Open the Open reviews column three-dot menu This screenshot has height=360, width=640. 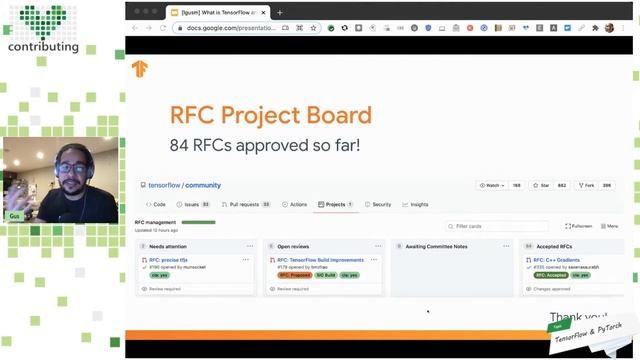point(378,246)
